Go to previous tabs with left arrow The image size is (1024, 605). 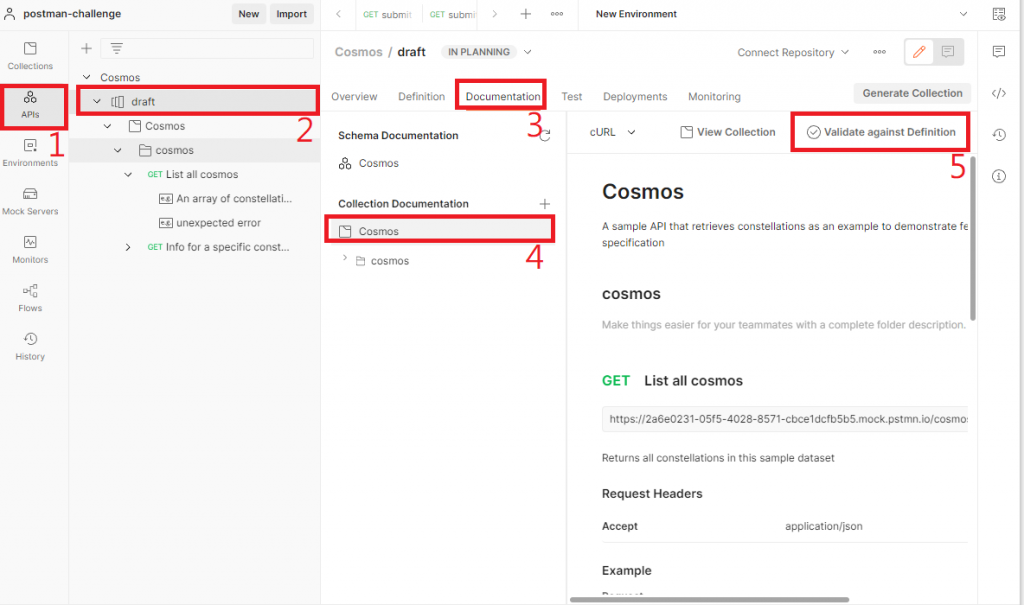pos(338,14)
